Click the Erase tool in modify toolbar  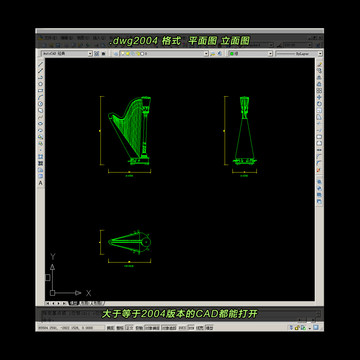(x=319, y=64)
